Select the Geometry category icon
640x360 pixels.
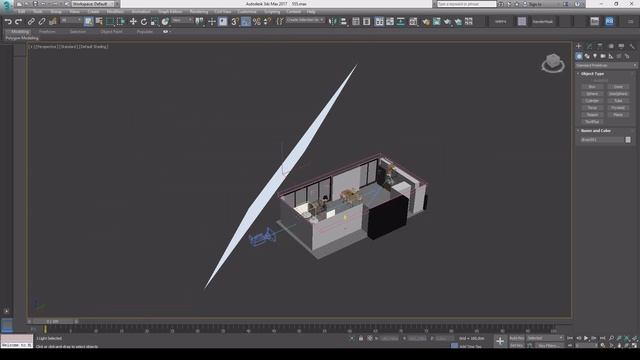point(579,56)
